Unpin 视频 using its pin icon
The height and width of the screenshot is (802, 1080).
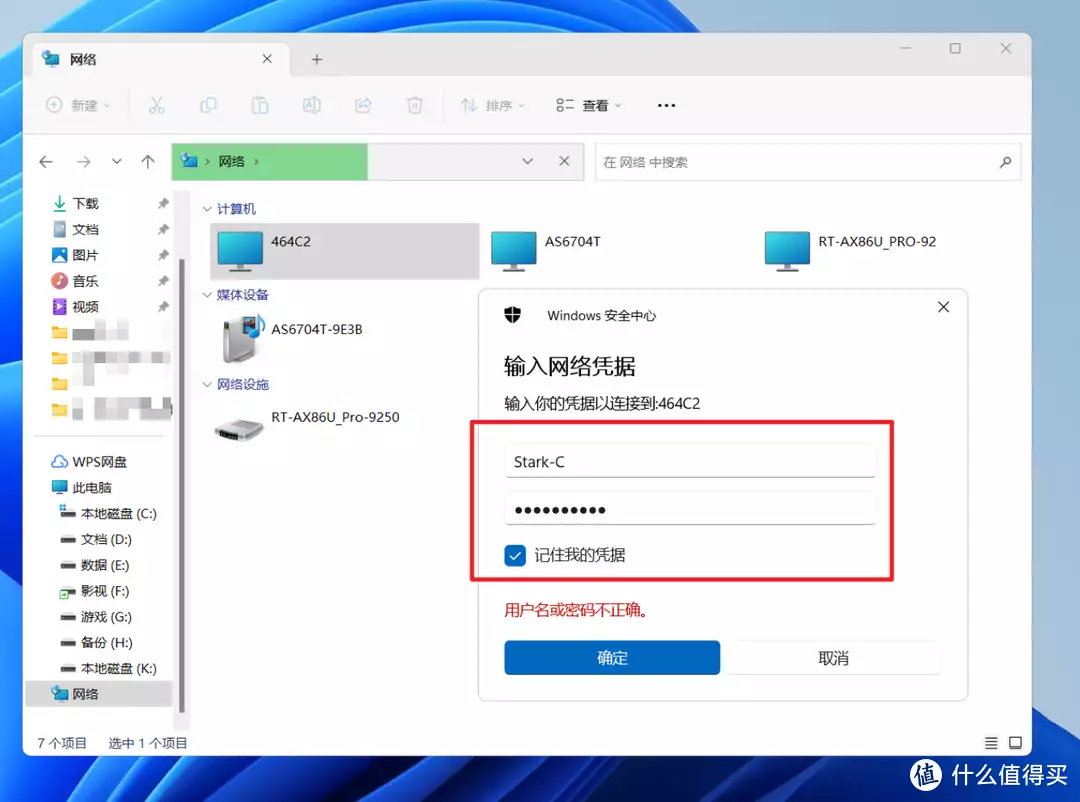(x=163, y=307)
